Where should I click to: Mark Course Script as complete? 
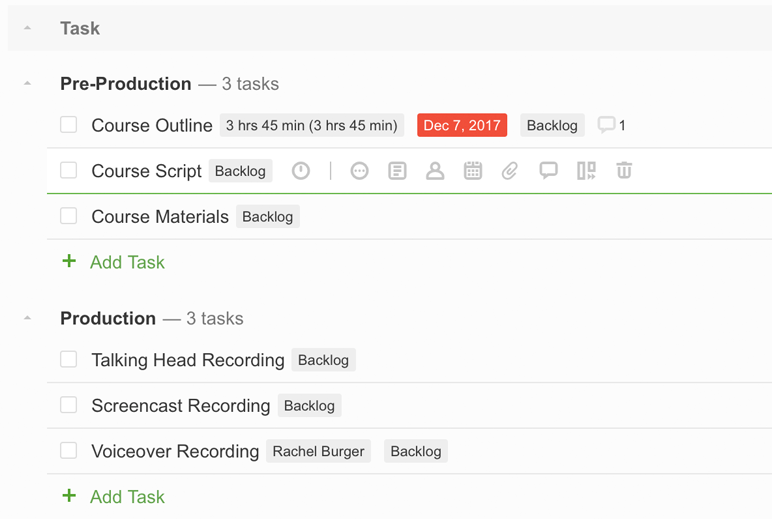pos(68,170)
